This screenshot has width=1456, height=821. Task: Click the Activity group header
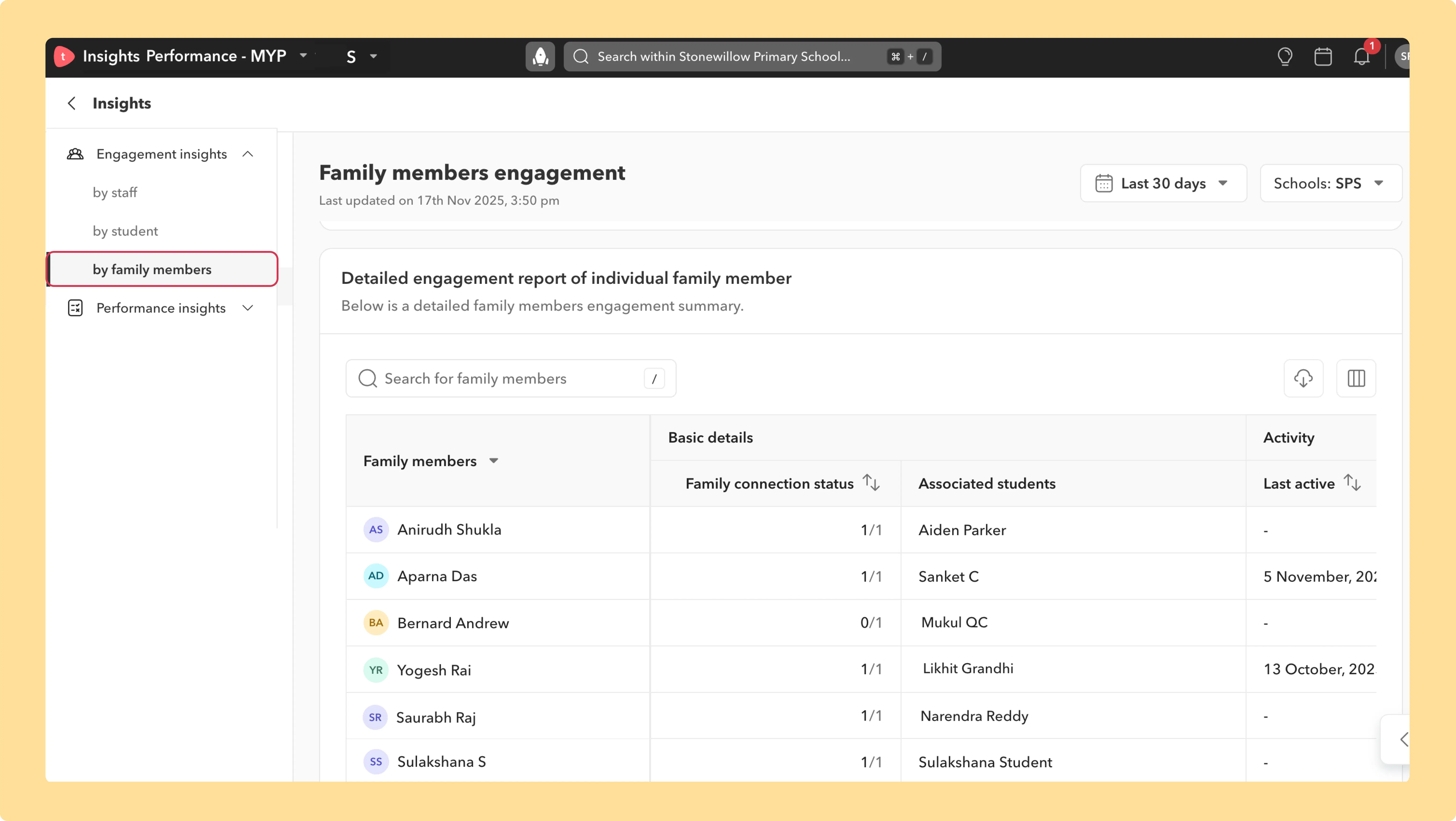point(1289,438)
